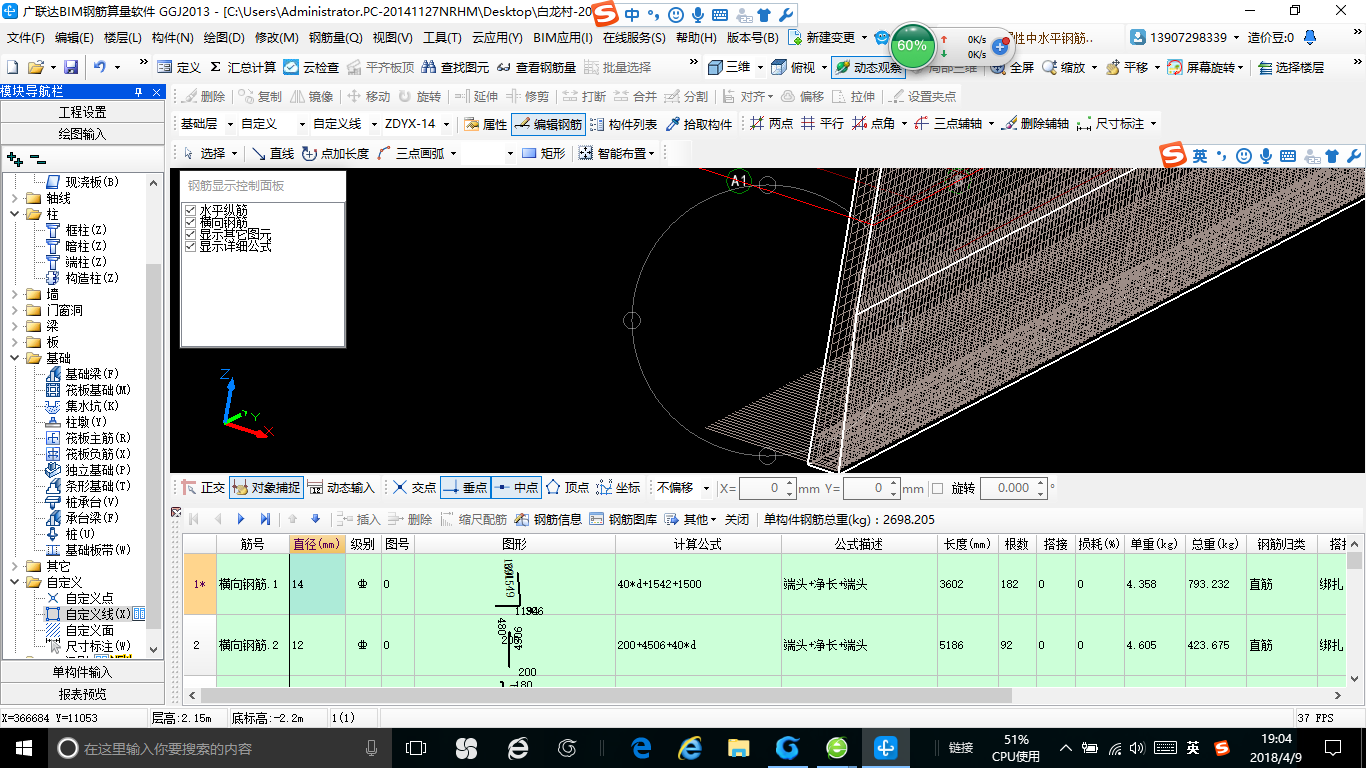Click 单构件输入 button
This screenshot has width=1366, height=768.
(x=83, y=672)
